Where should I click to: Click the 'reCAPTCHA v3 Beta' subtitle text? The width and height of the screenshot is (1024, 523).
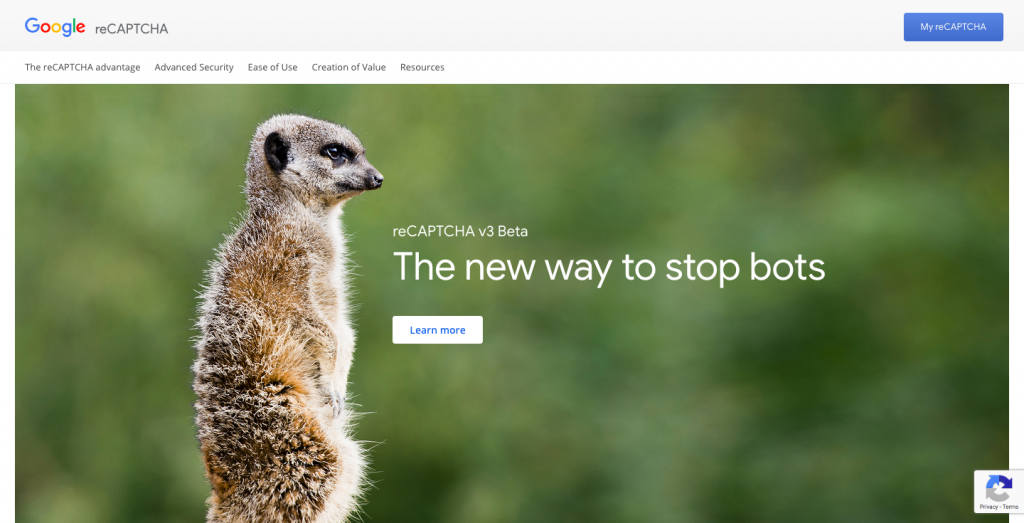point(460,231)
